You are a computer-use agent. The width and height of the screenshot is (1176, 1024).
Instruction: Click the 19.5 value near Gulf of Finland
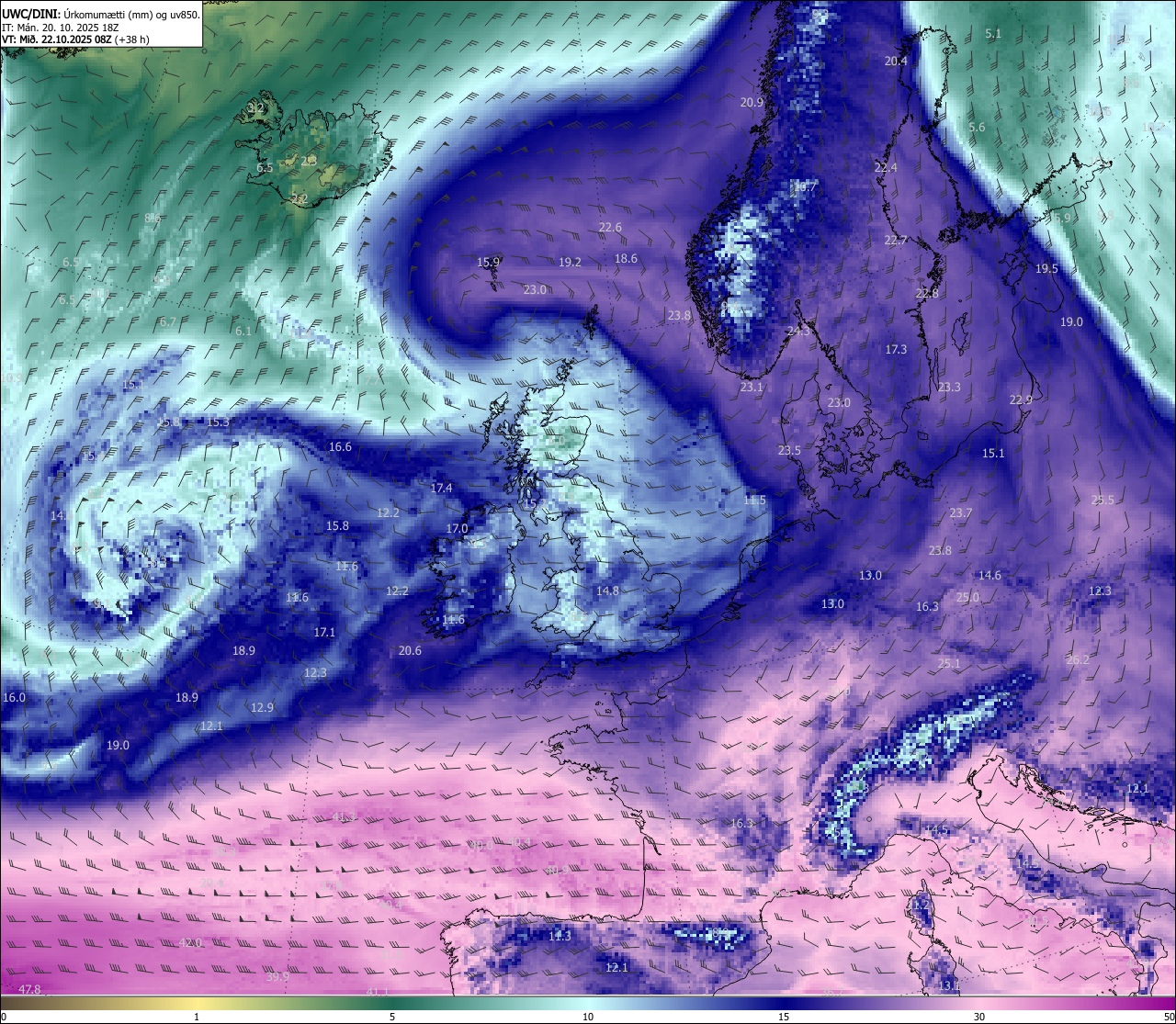click(x=1046, y=269)
